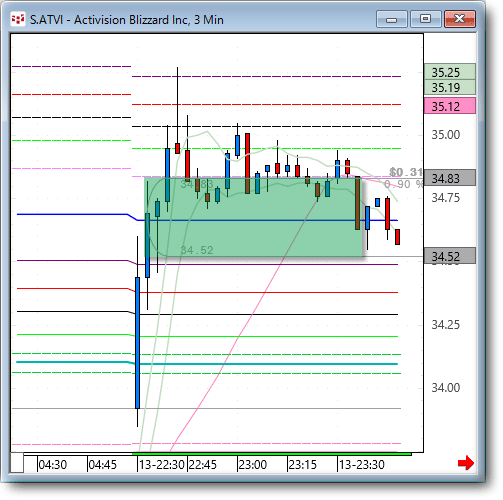Click the 34.75 price axis label
This screenshot has height=500, width=503.
coord(446,198)
